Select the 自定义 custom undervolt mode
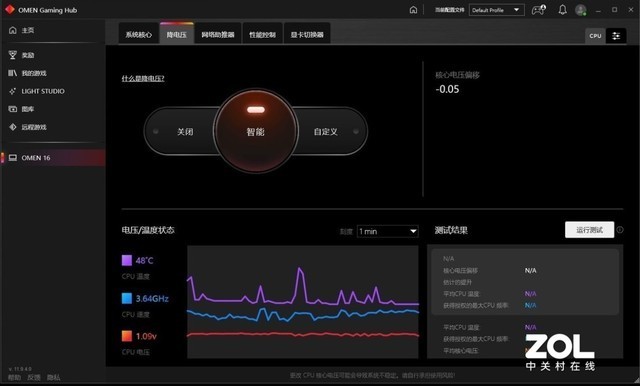 pyautogui.click(x=326, y=132)
